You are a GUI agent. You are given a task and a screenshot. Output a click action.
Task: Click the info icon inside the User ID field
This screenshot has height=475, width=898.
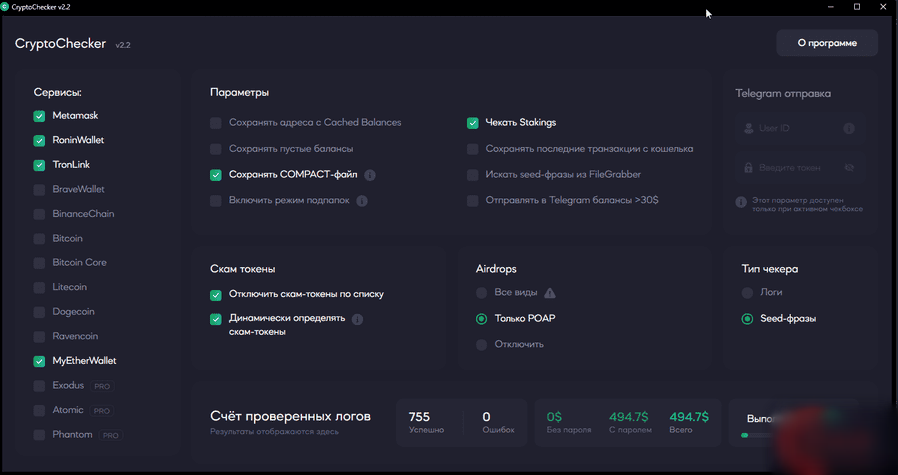[x=849, y=128]
